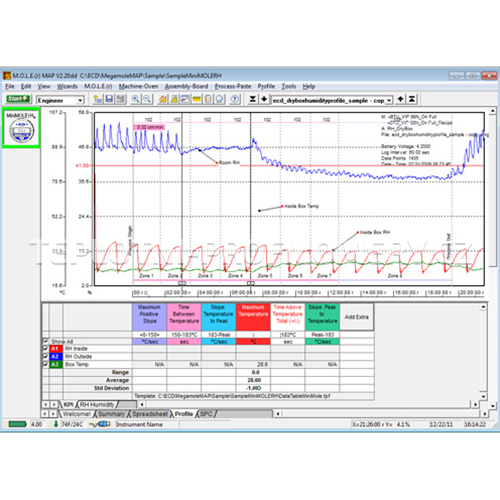Click the status bar instrument connection icon
Image resolution: width=500 pixels, height=500 pixels.
(100, 424)
